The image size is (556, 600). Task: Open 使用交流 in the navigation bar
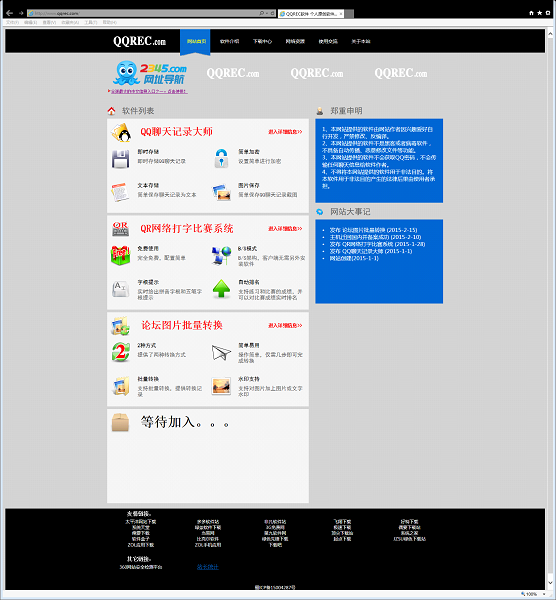click(x=328, y=41)
